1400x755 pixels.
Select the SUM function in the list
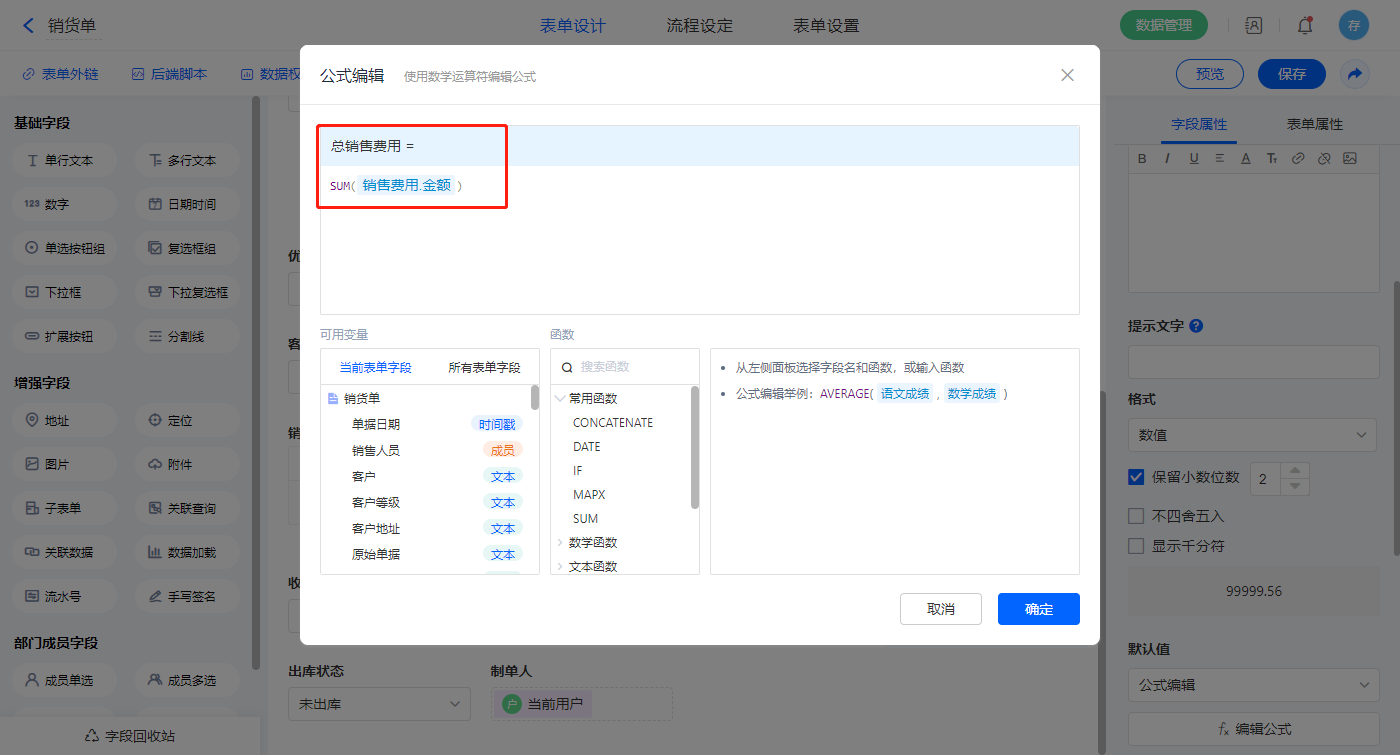point(585,518)
